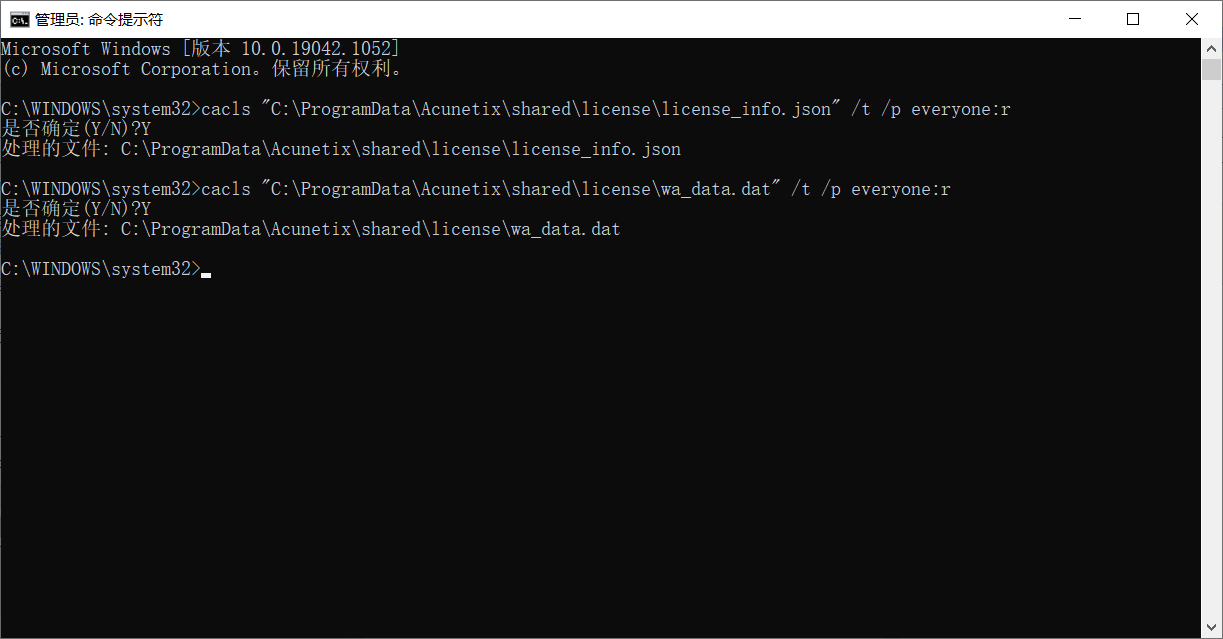Minimize the command prompt window
Screen dimensions: 1223x639
(1074, 19)
